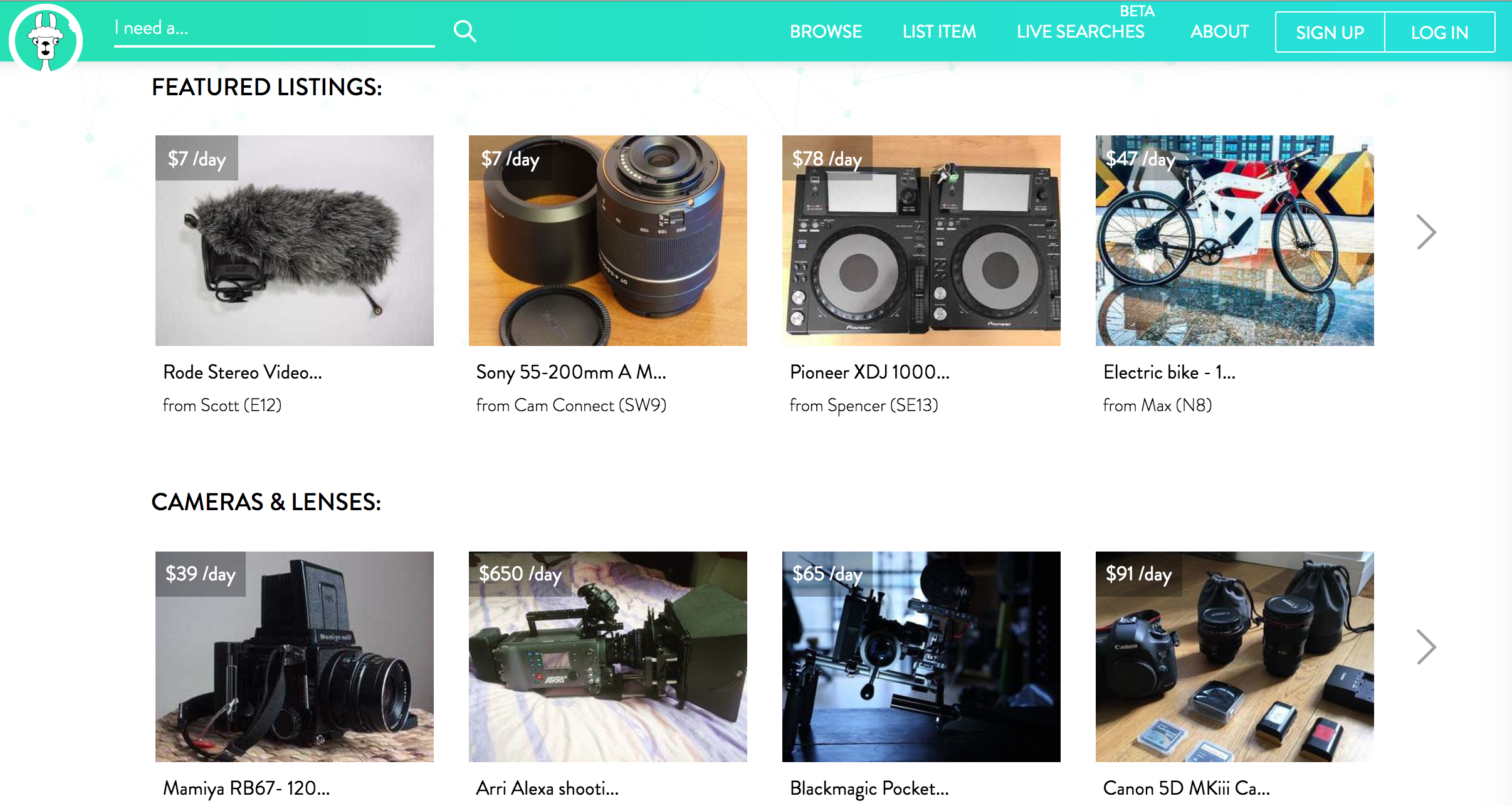The height and width of the screenshot is (806, 1512).
Task: Open the Sony 55-200mm lens photo
Action: pyautogui.click(x=608, y=241)
